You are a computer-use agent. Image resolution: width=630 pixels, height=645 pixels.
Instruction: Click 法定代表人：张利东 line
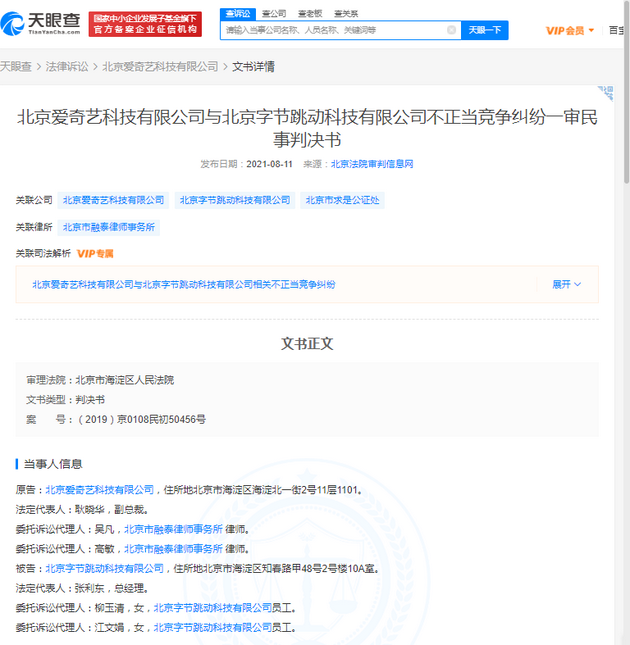pos(81,588)
